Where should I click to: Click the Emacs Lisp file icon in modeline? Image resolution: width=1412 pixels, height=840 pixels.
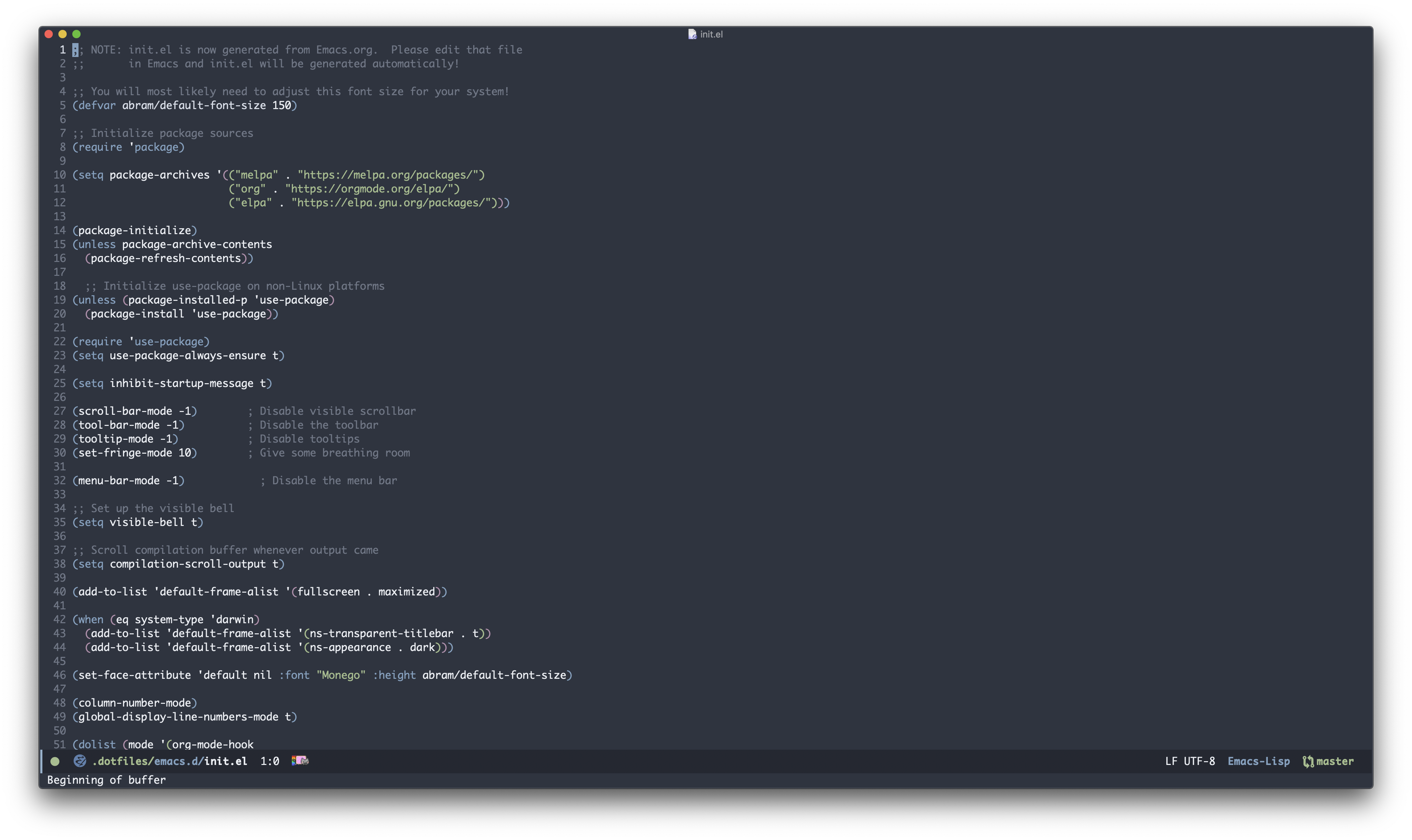(80, 761)
